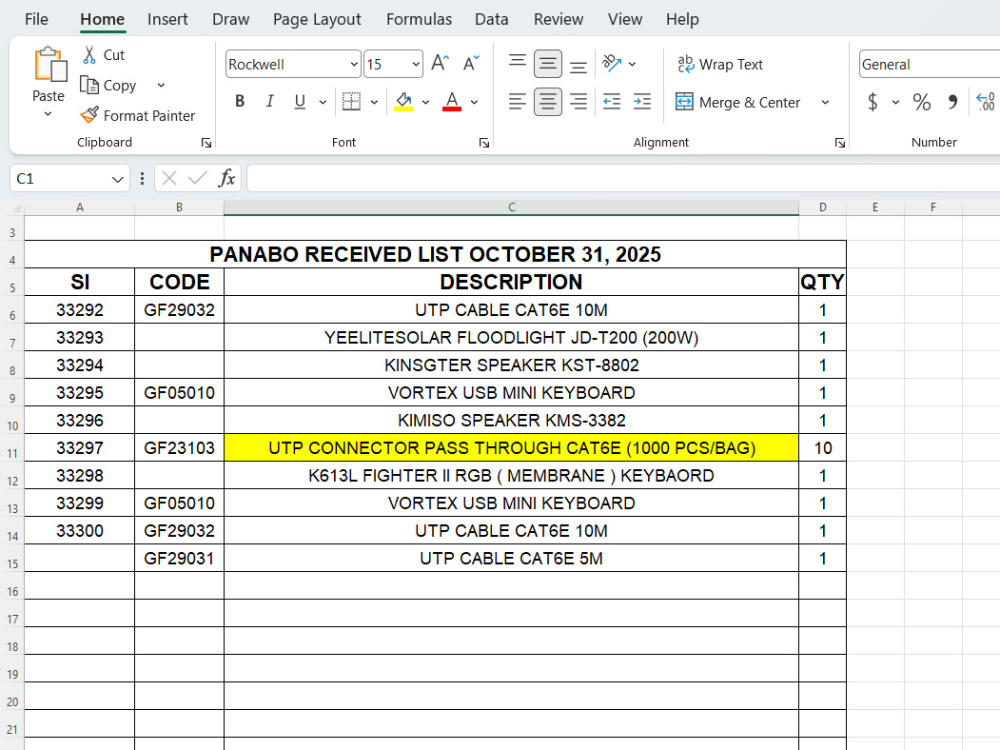Toggle Align Right
Viewport: 1000px width, 750px height.
click(x=578, y=101)
